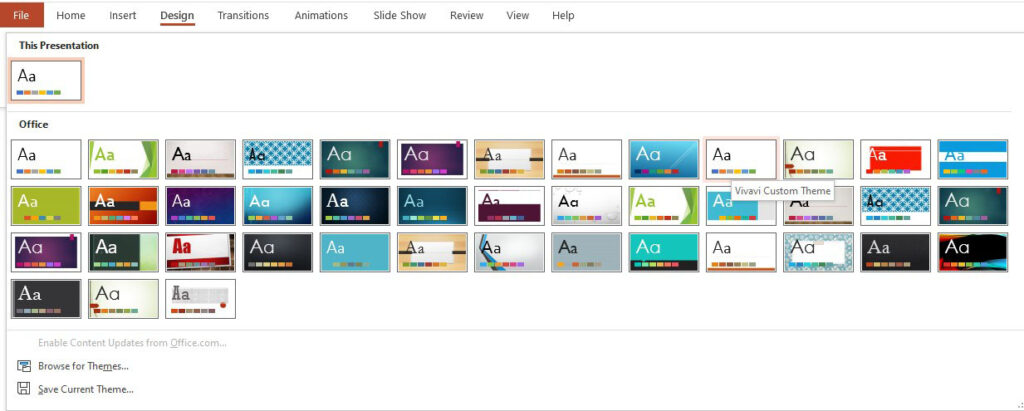The image size is (1024, 411).
Task: Click the Office section header
Action: [x=33, y=124]
